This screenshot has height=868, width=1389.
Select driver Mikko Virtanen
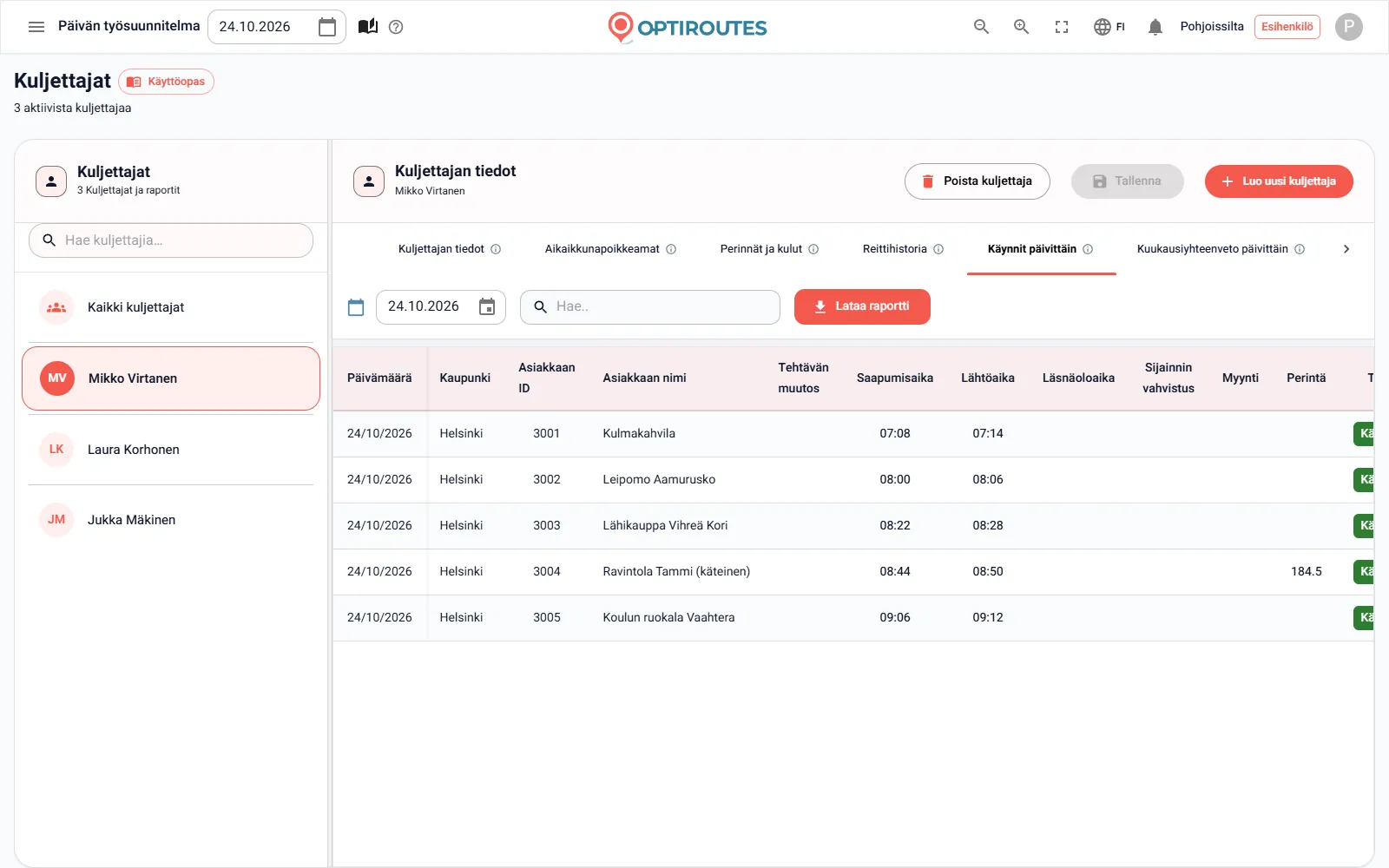click(x=171, y=378)
